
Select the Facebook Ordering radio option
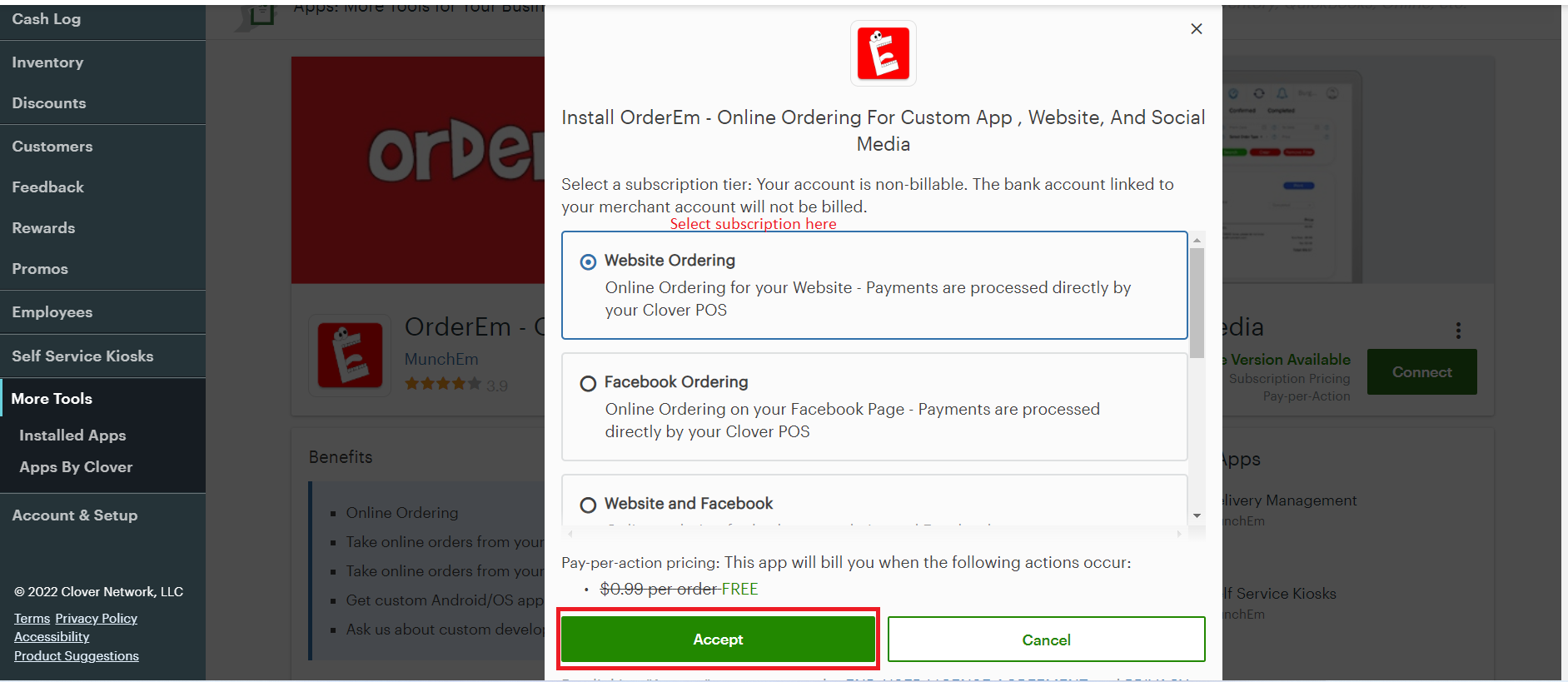(588, 384)
